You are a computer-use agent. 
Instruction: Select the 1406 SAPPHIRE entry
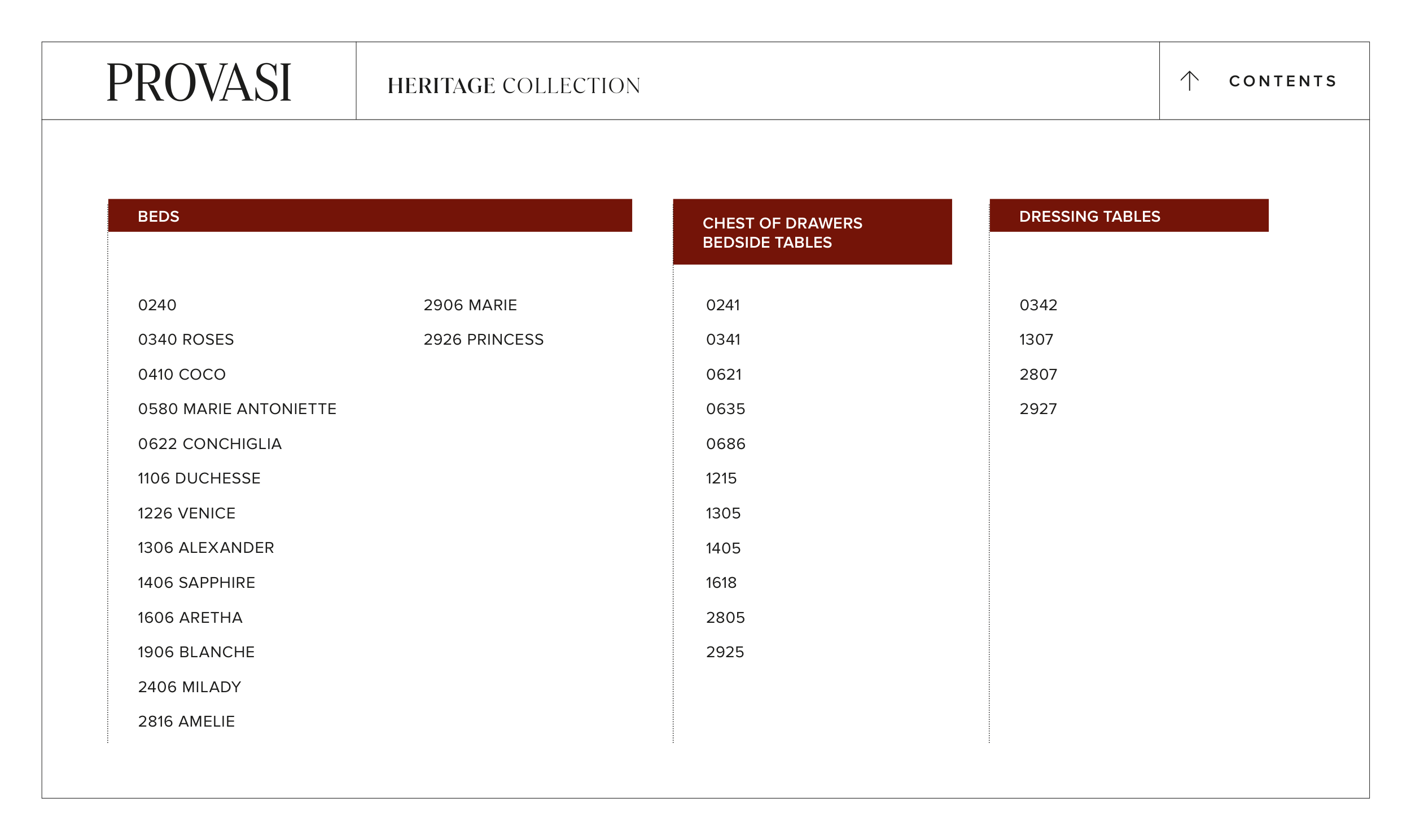click(196, 583)
